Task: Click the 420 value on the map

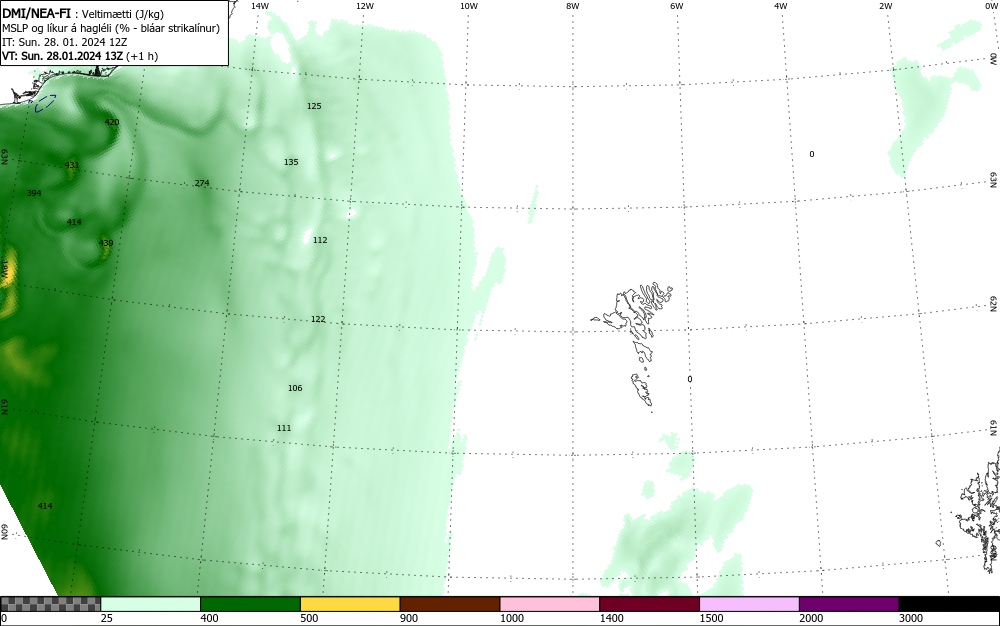Action: (x=112, y=122)
